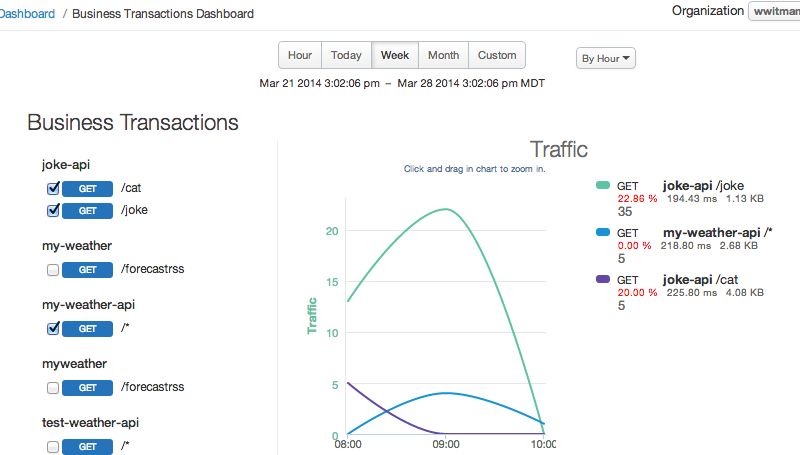Uncheck the joke-api /cat checkbox
This screenshot has height=455, width=800.
pos(52,188)
